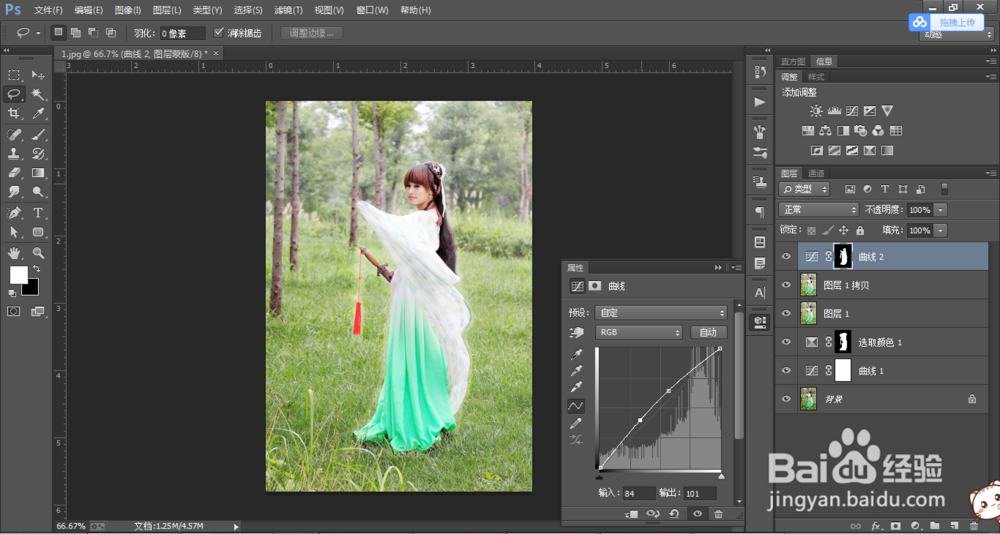This screenshot has width=1000, height=534.
Task: Open the 图像(I) menu
Action: tap(128, 10)
